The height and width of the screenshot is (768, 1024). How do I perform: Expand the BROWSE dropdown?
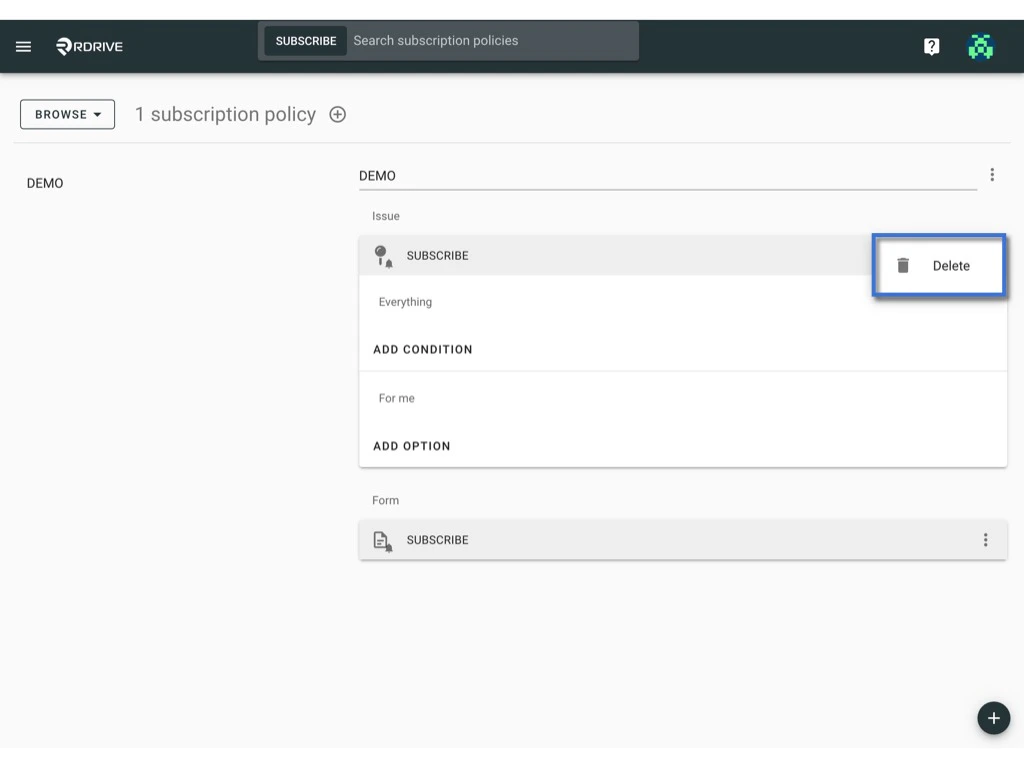point(67,114)
